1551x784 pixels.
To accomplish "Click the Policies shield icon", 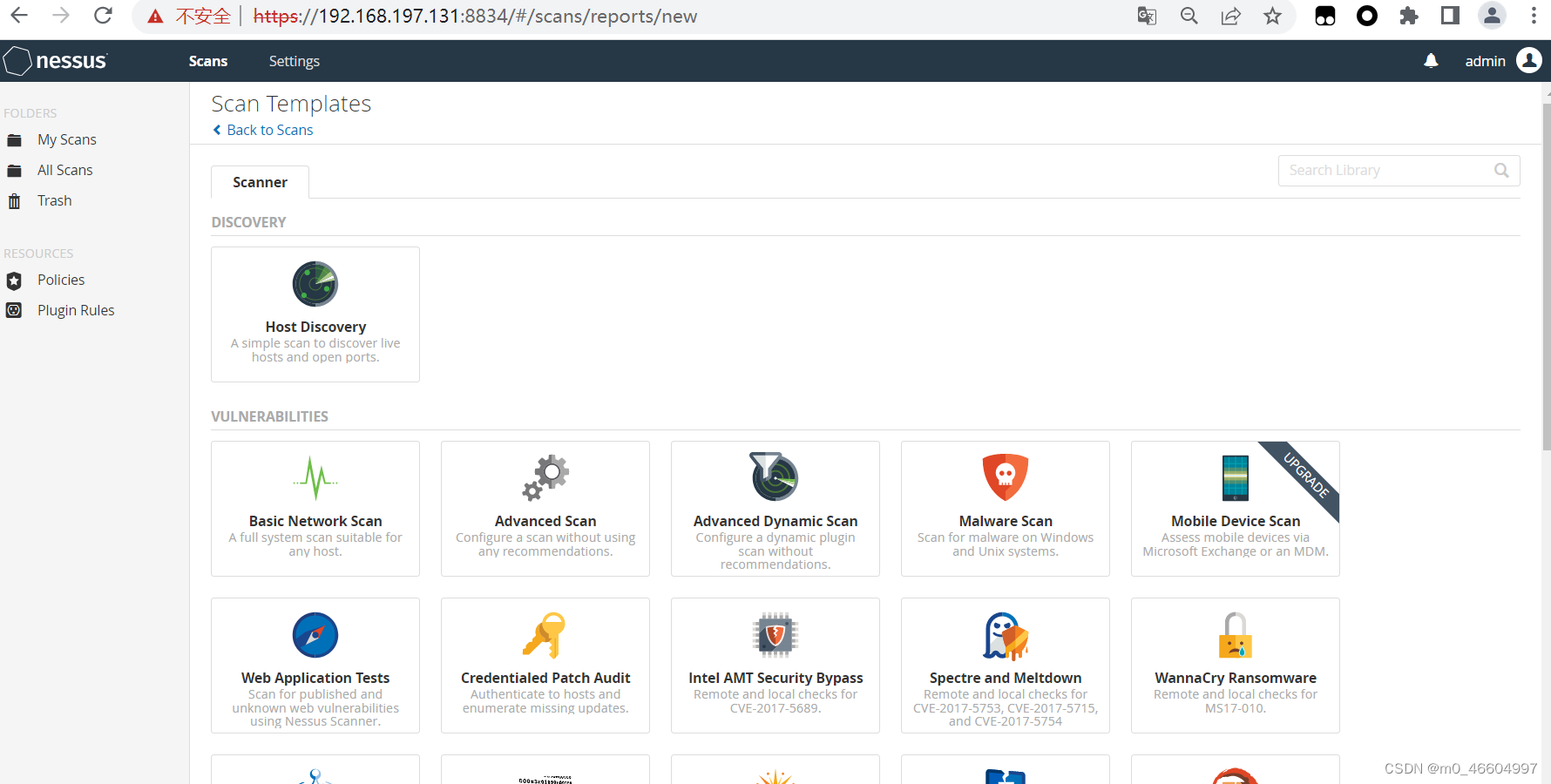I will (14, 280).
